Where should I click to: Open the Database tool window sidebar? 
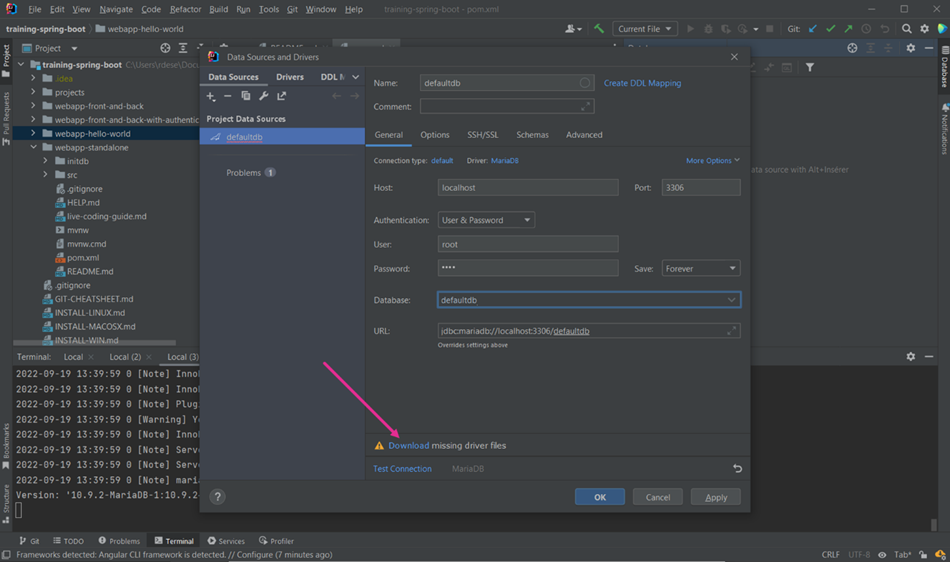tap(944, 67)
